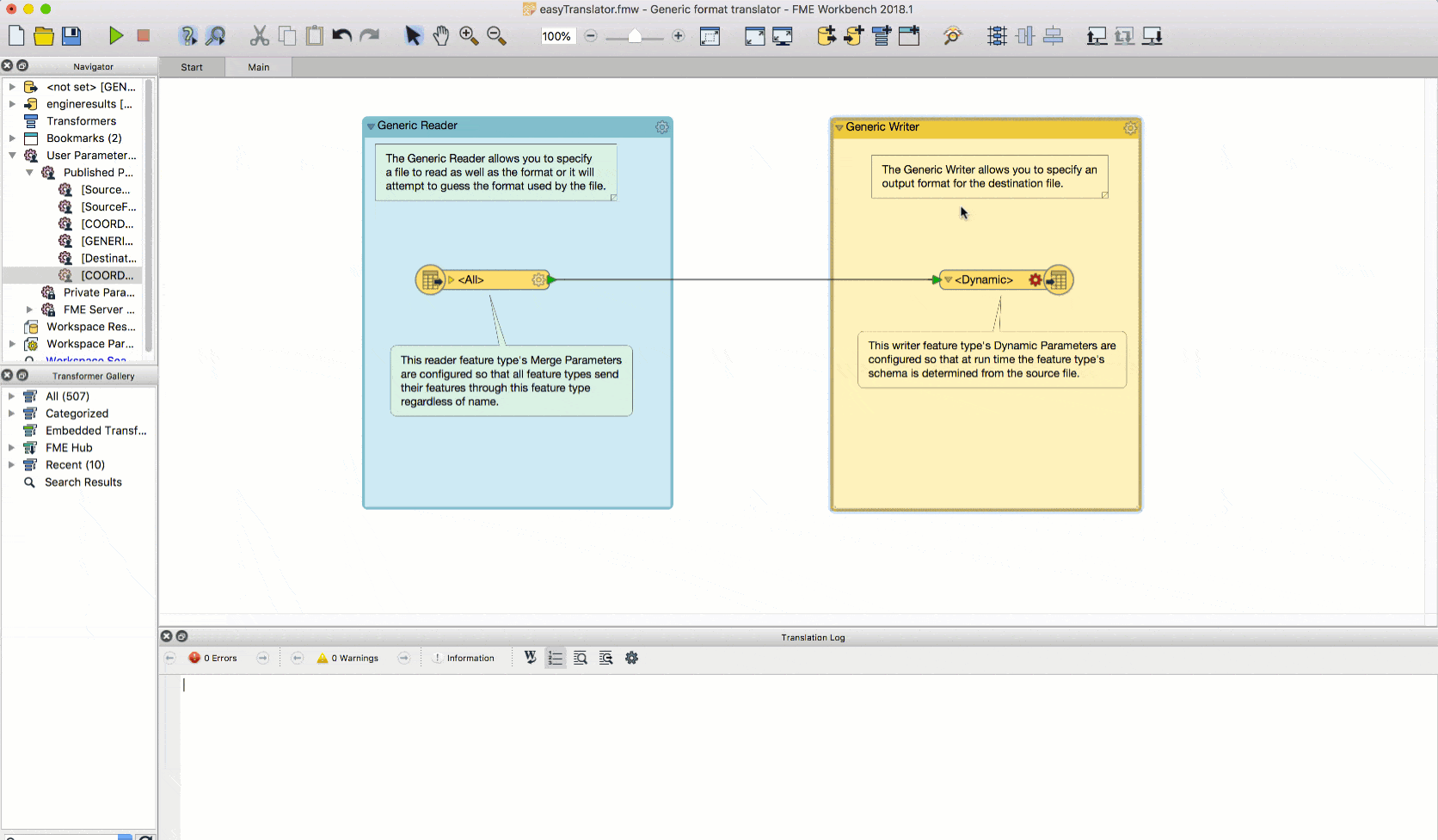
Task: Open Generic Writer bookmark gear settings
Action: click(x=1130, y=128)
